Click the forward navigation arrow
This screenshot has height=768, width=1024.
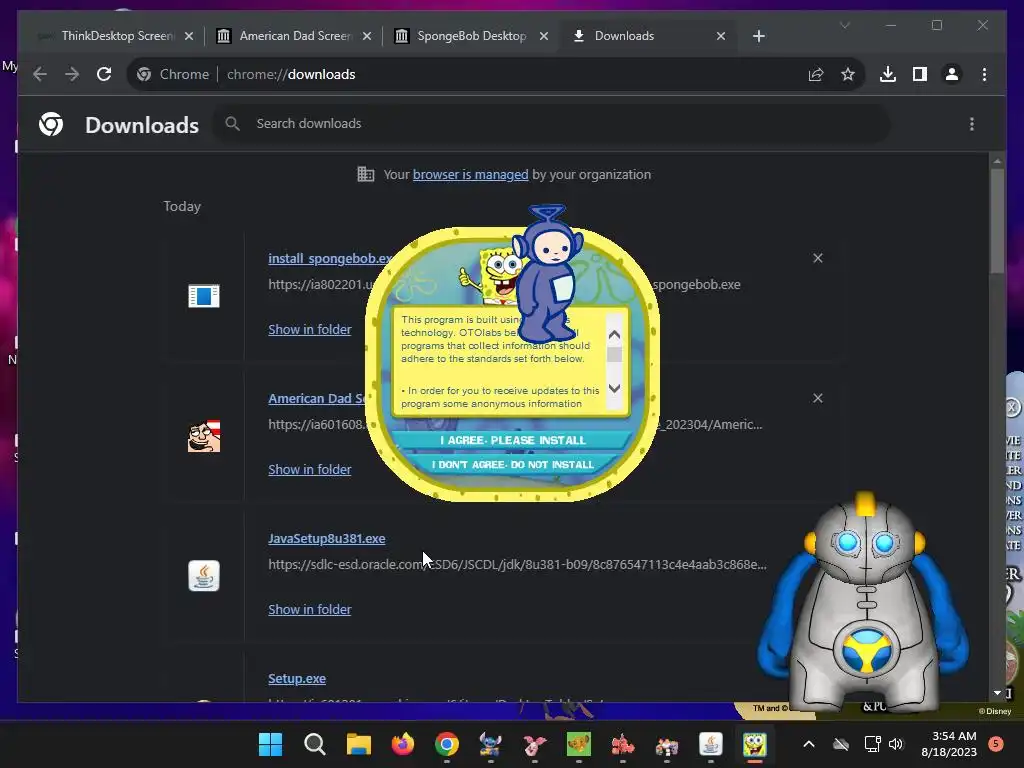coord(72,74)
